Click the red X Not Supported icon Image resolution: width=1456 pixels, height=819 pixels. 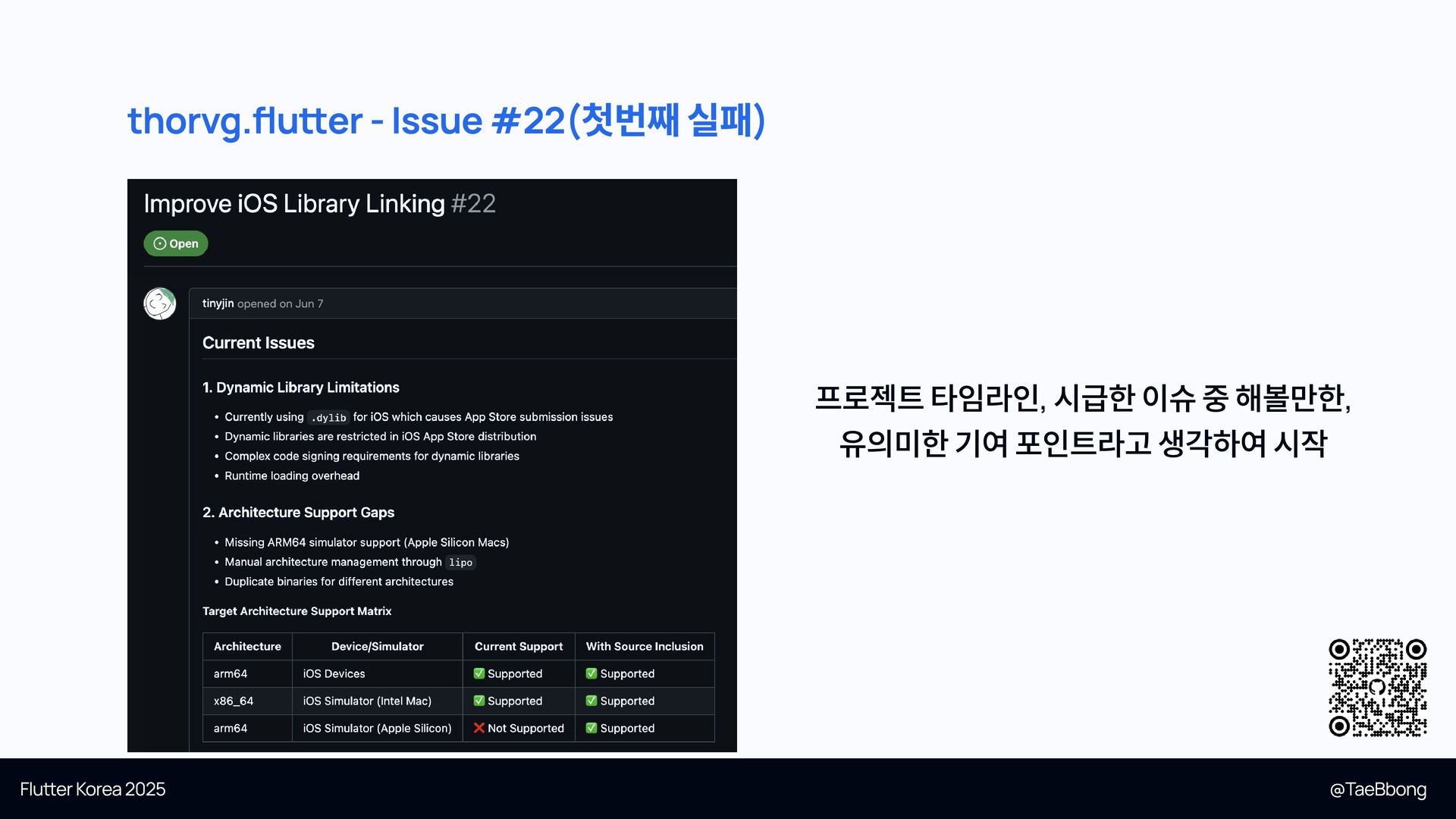(x=479, y=728)
